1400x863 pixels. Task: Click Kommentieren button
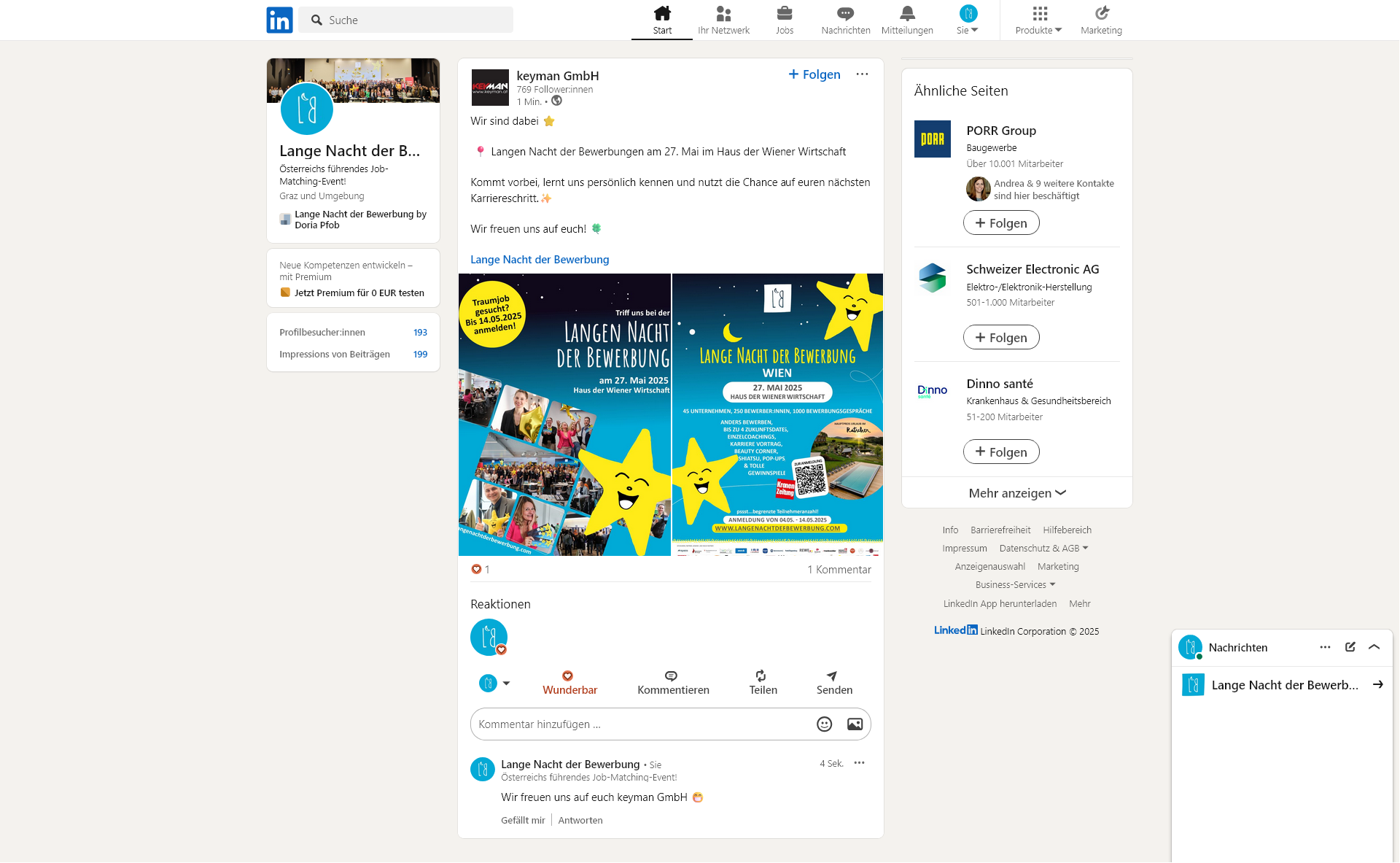(x=673, y=683)
